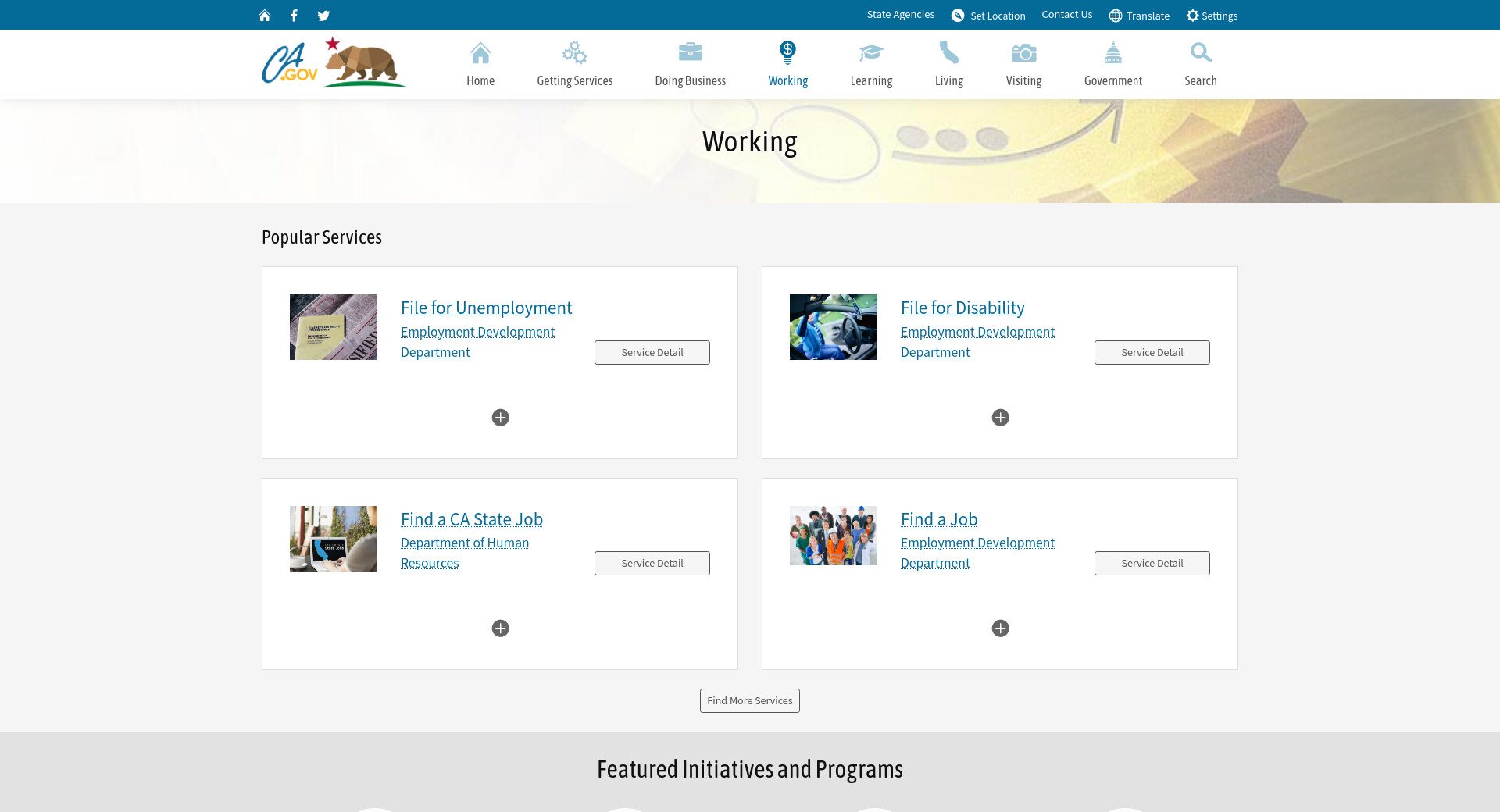Click the Find a Job people thumbnail

833,536
